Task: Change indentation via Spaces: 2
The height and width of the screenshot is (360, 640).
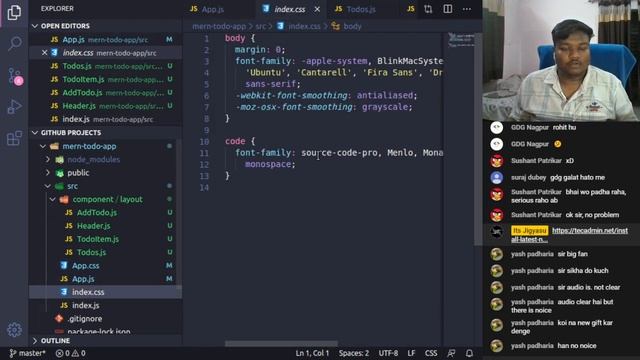Action: pyautogui.click(x=353, y=353)
